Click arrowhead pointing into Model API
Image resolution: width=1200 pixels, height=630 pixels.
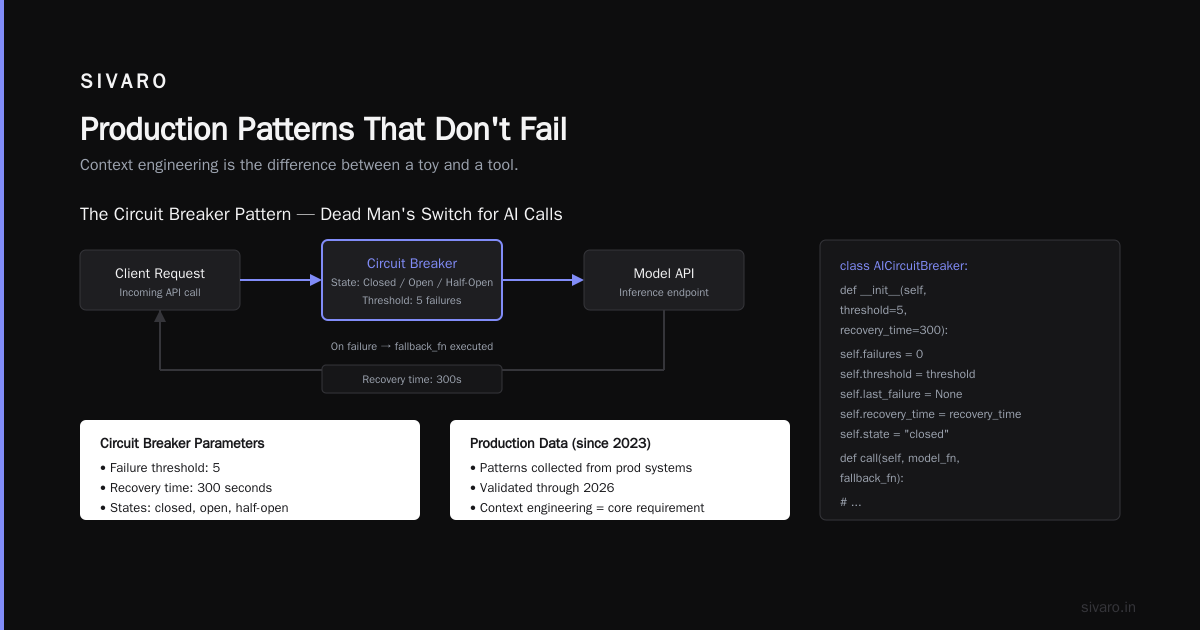point(578,280)
